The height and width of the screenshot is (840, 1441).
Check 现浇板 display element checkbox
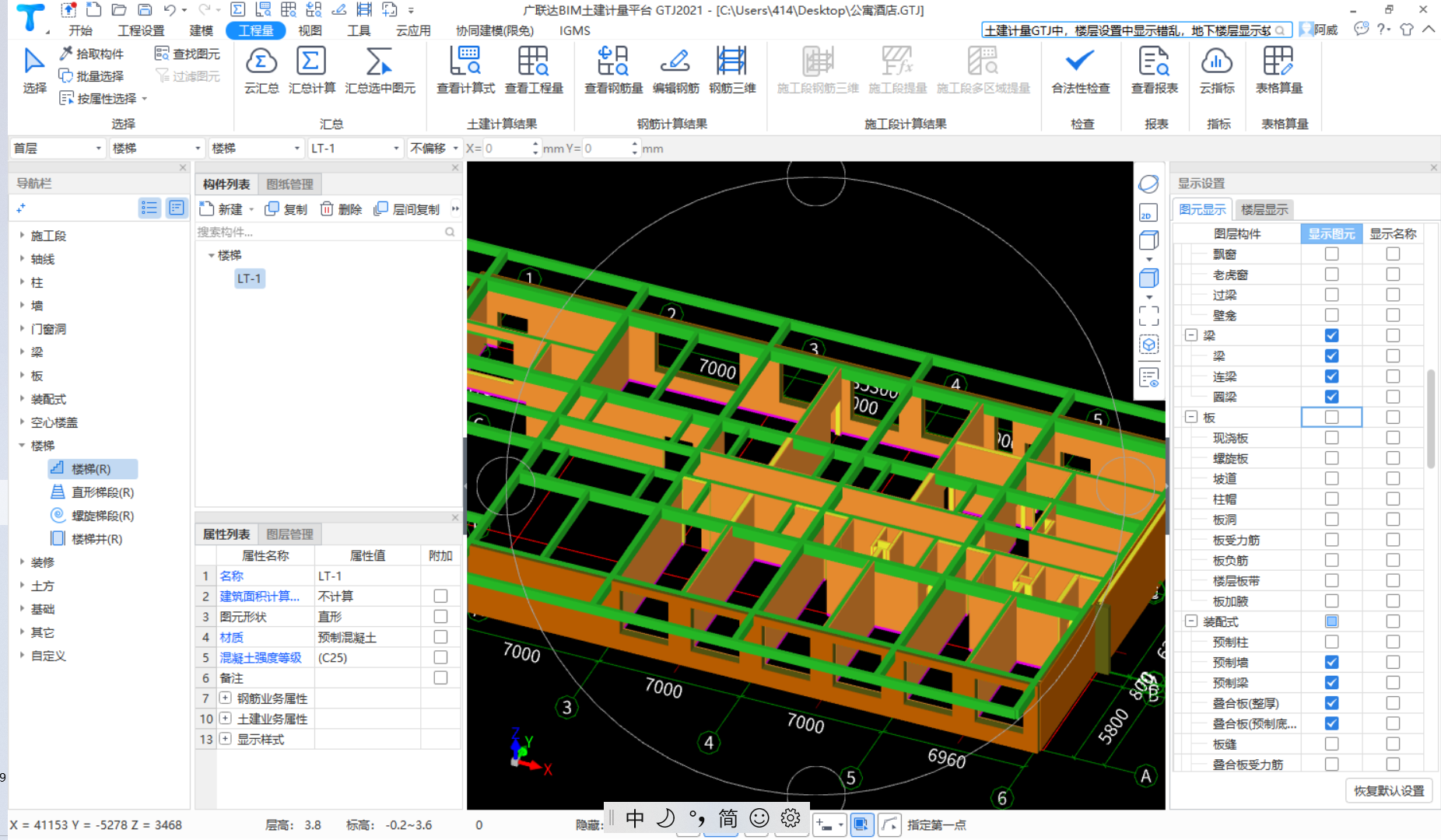[x=1331, y=438]
